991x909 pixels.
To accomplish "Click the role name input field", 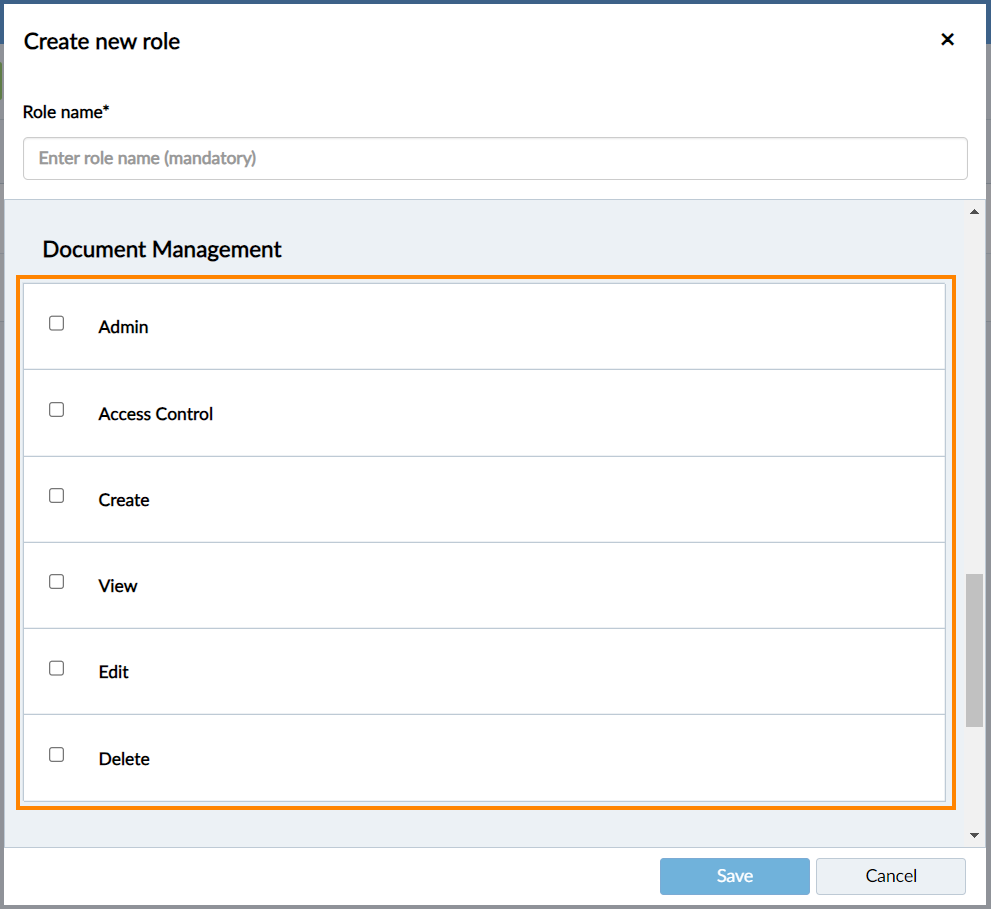I will pos(495,158).
